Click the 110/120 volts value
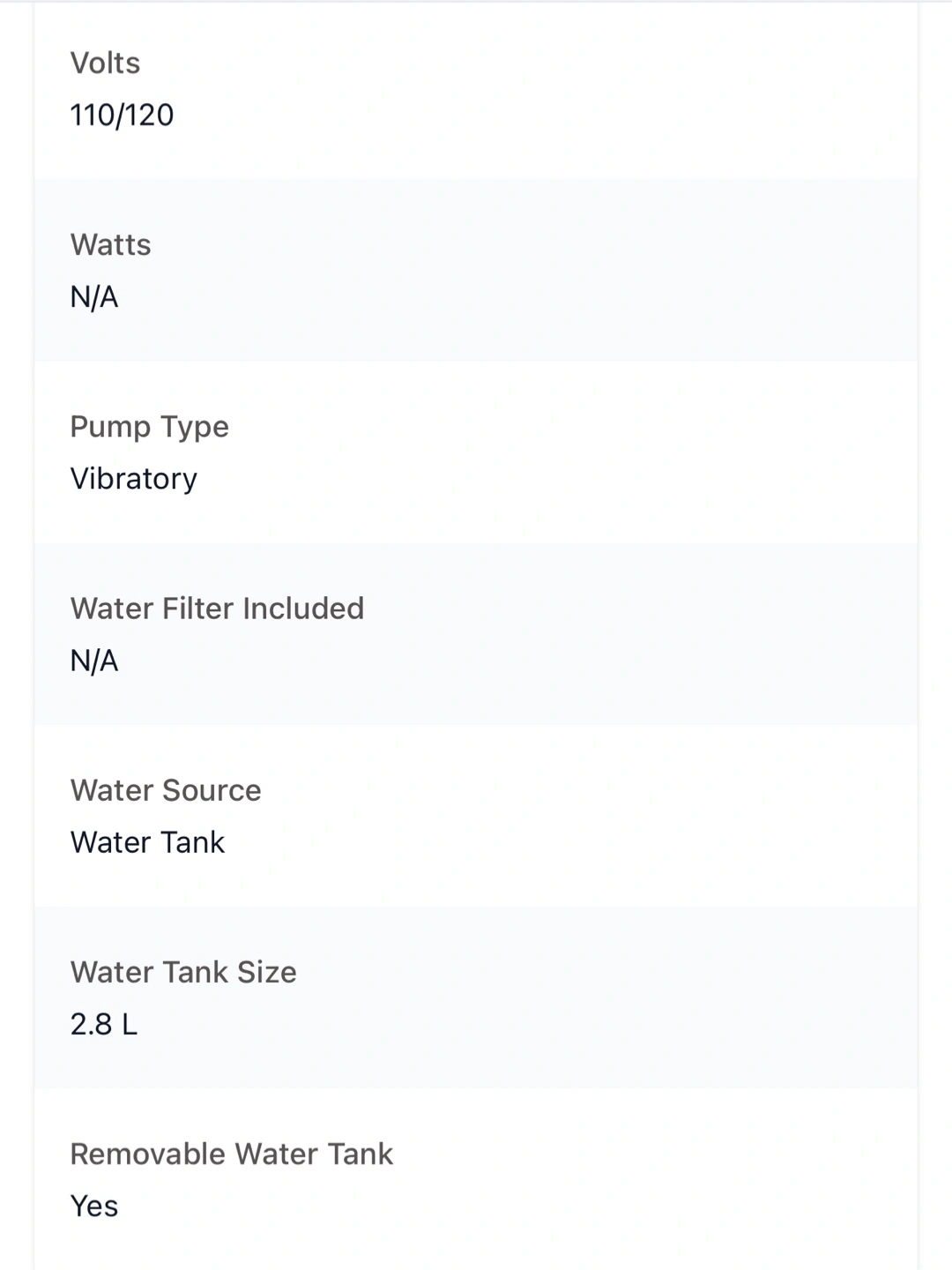952x1270 pixels. [x=122, y=115]
